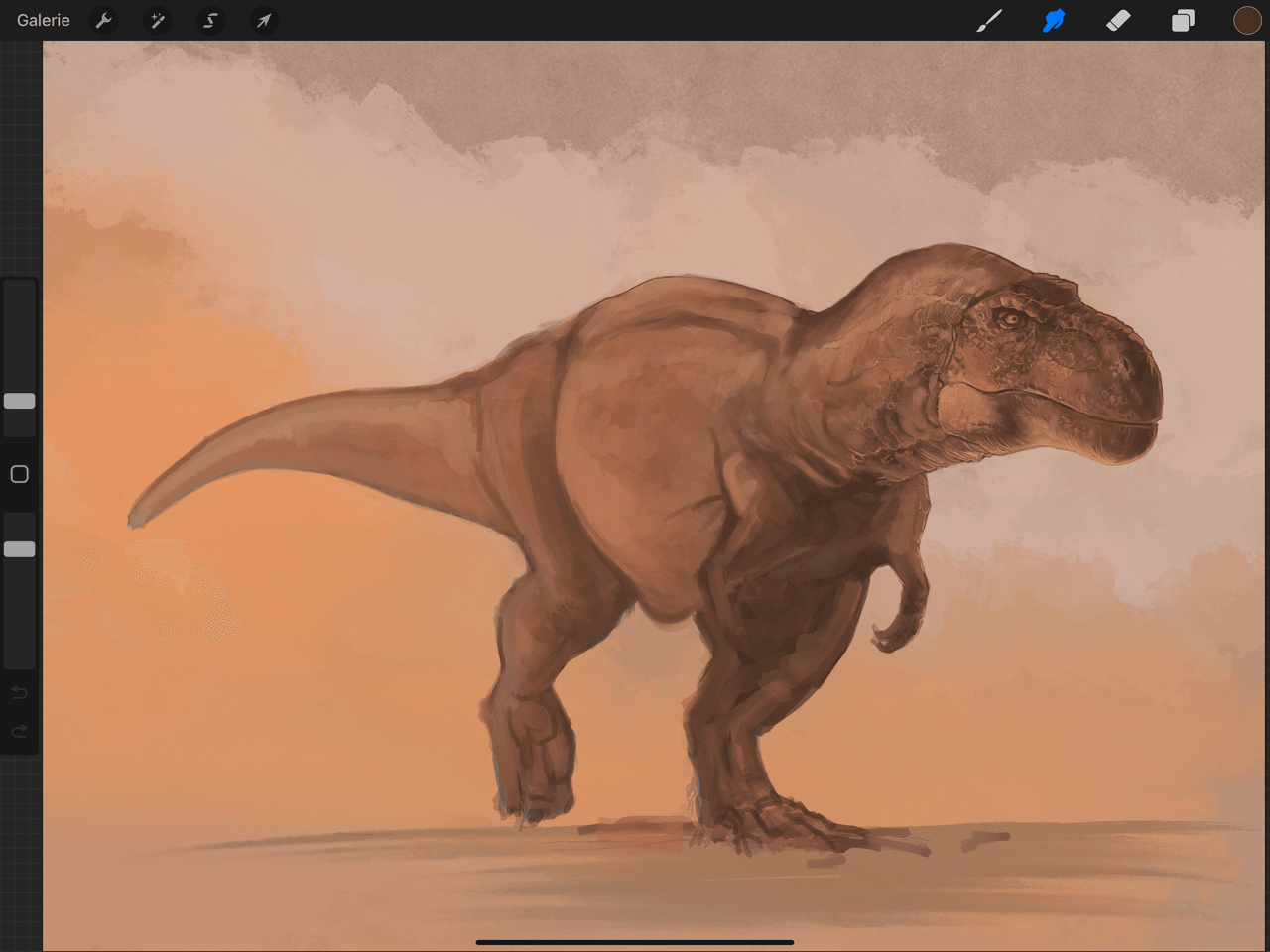This screenshot has height=952, width=1270.
Task: Tap the blue Smudge finger tool
Action: (x=1054, y=20)
